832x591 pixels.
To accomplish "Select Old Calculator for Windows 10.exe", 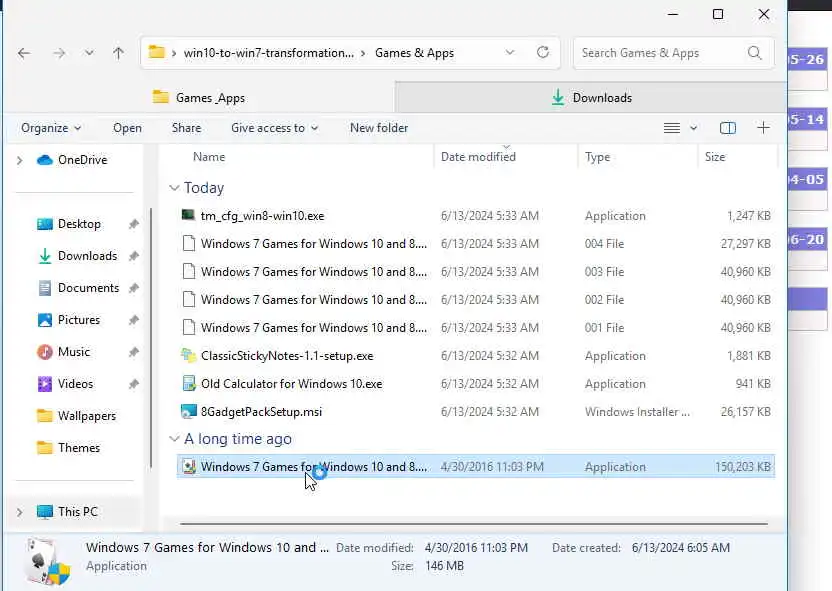I will click(475, 384).
